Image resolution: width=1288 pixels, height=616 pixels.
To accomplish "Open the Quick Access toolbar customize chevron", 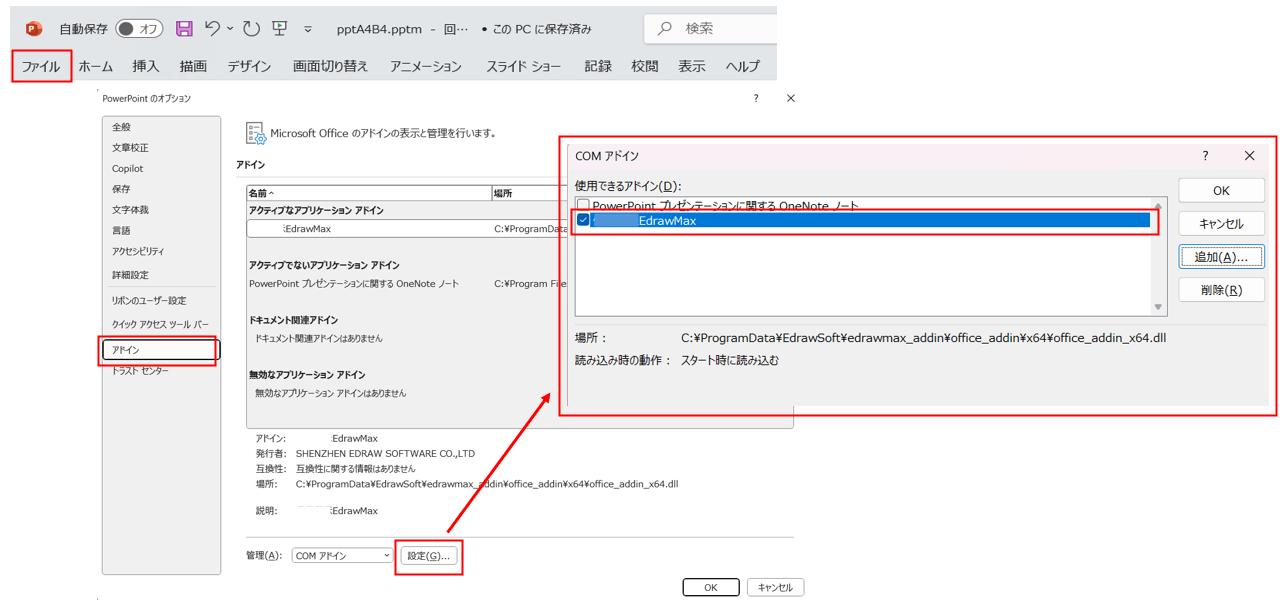I will [307, 28].
